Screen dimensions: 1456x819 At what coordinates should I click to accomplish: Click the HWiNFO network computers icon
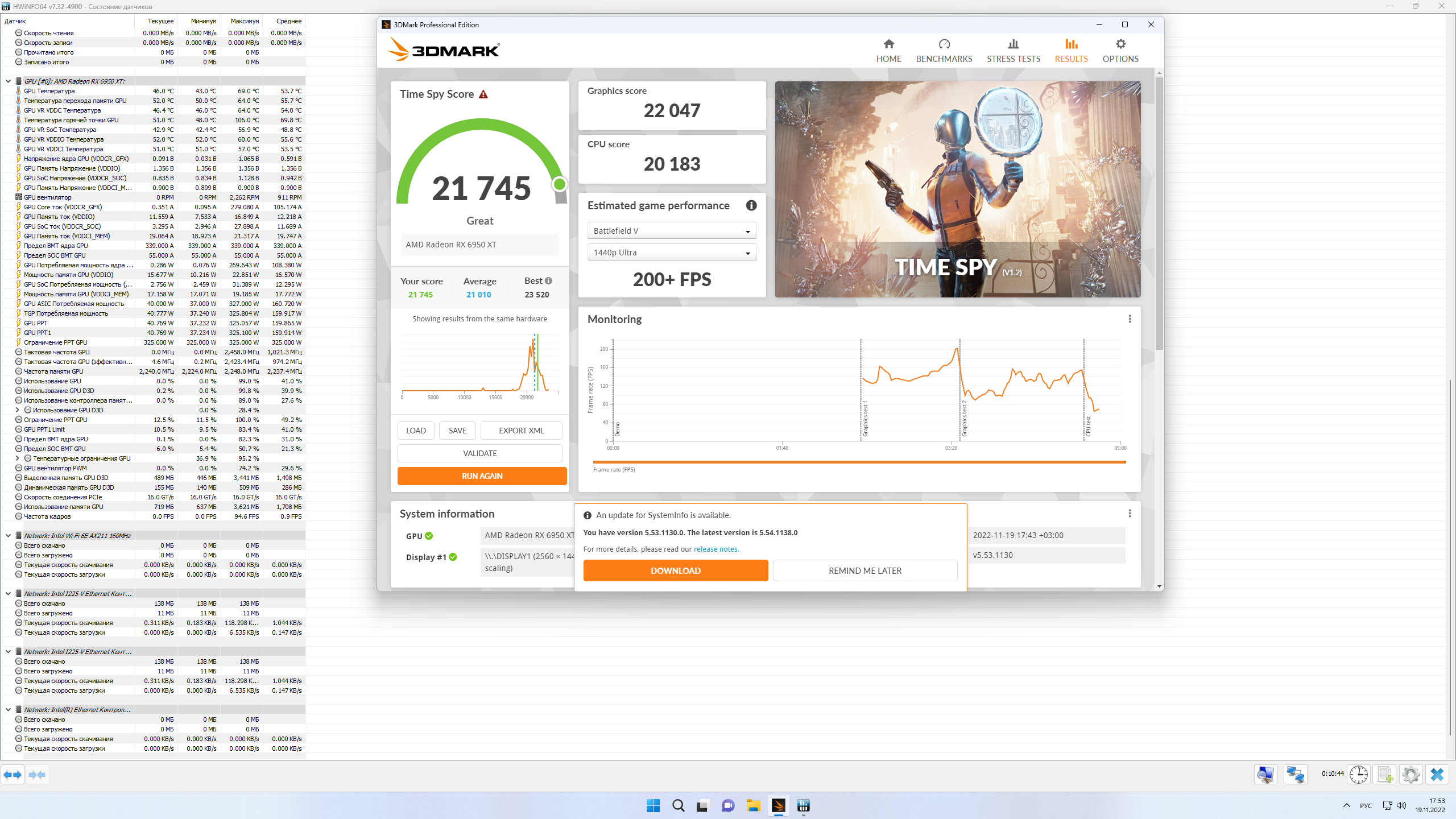pos(1295,774)
